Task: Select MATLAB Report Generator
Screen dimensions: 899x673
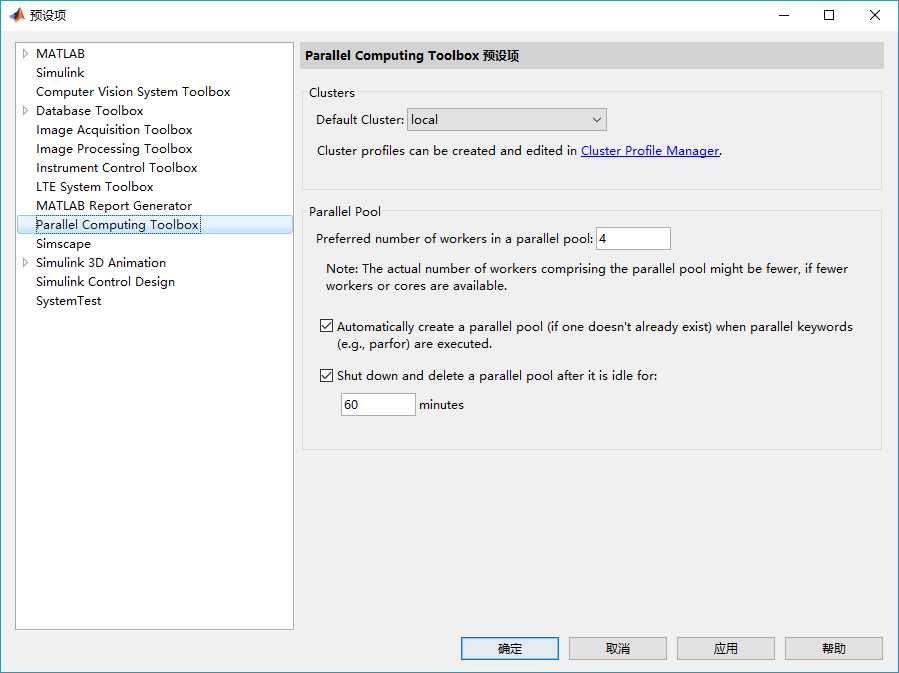Action: coord(114,205)
